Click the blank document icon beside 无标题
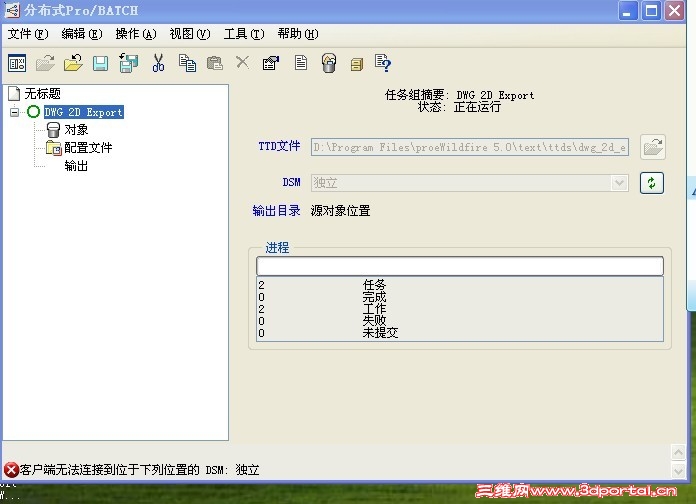Screen dimensions: 696x504 click(x=14, y=93)
